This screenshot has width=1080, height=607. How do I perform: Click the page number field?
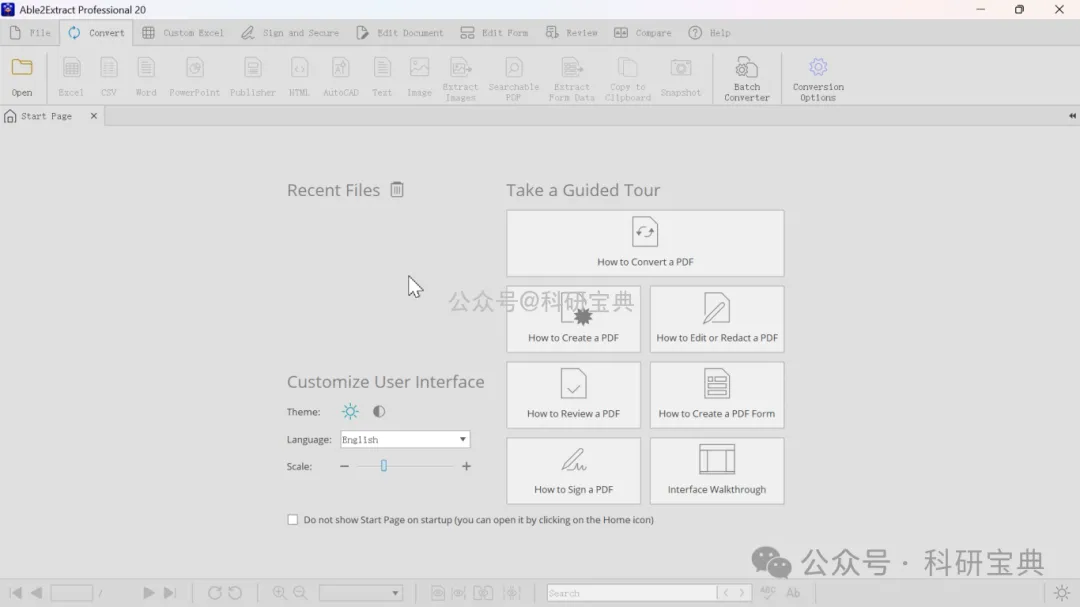(72, 593)
